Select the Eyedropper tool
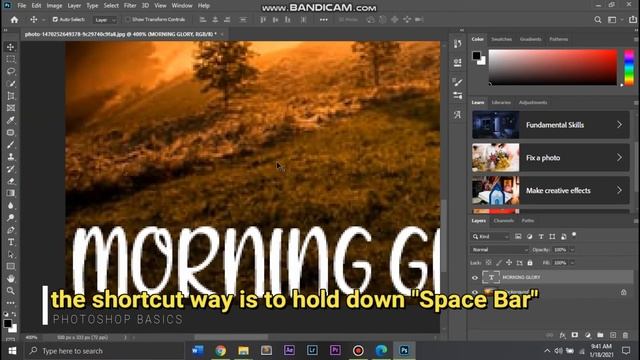 [11, 120]
